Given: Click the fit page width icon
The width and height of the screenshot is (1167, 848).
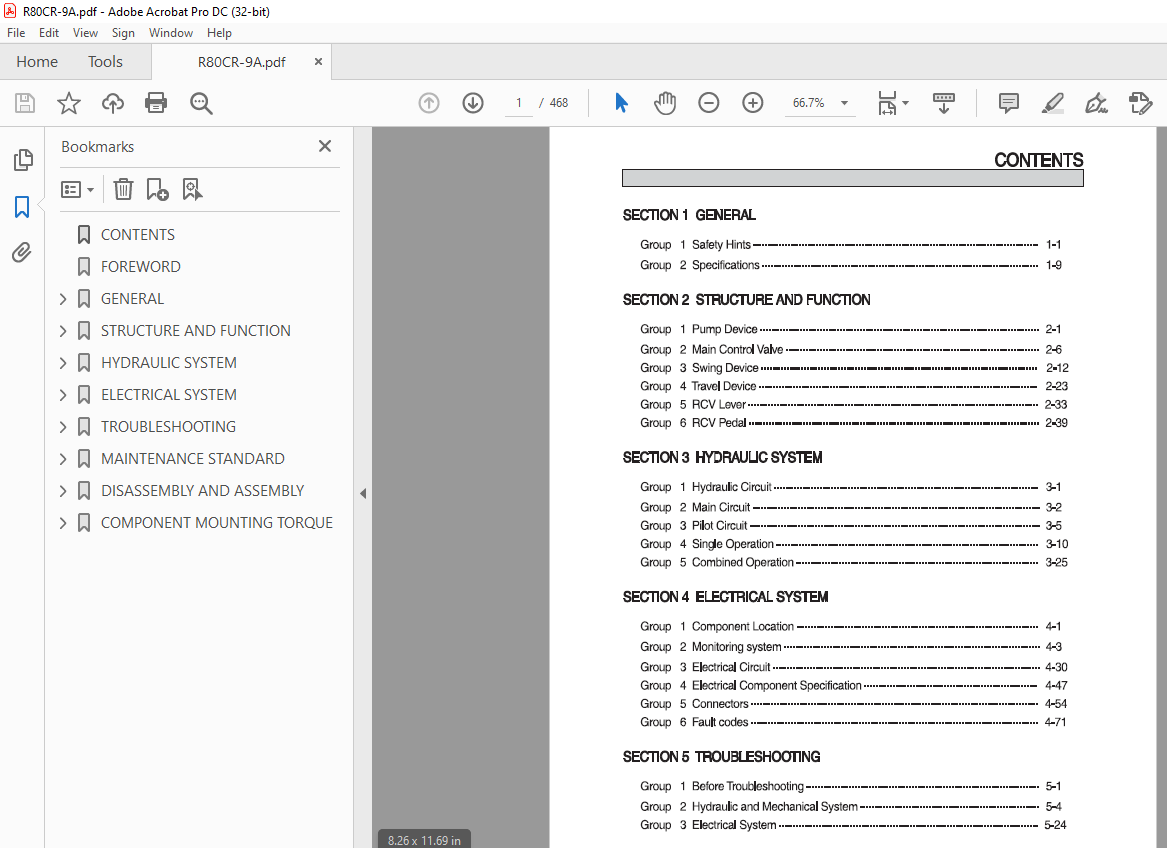Looking at the screenshot, I should [887, 103].
